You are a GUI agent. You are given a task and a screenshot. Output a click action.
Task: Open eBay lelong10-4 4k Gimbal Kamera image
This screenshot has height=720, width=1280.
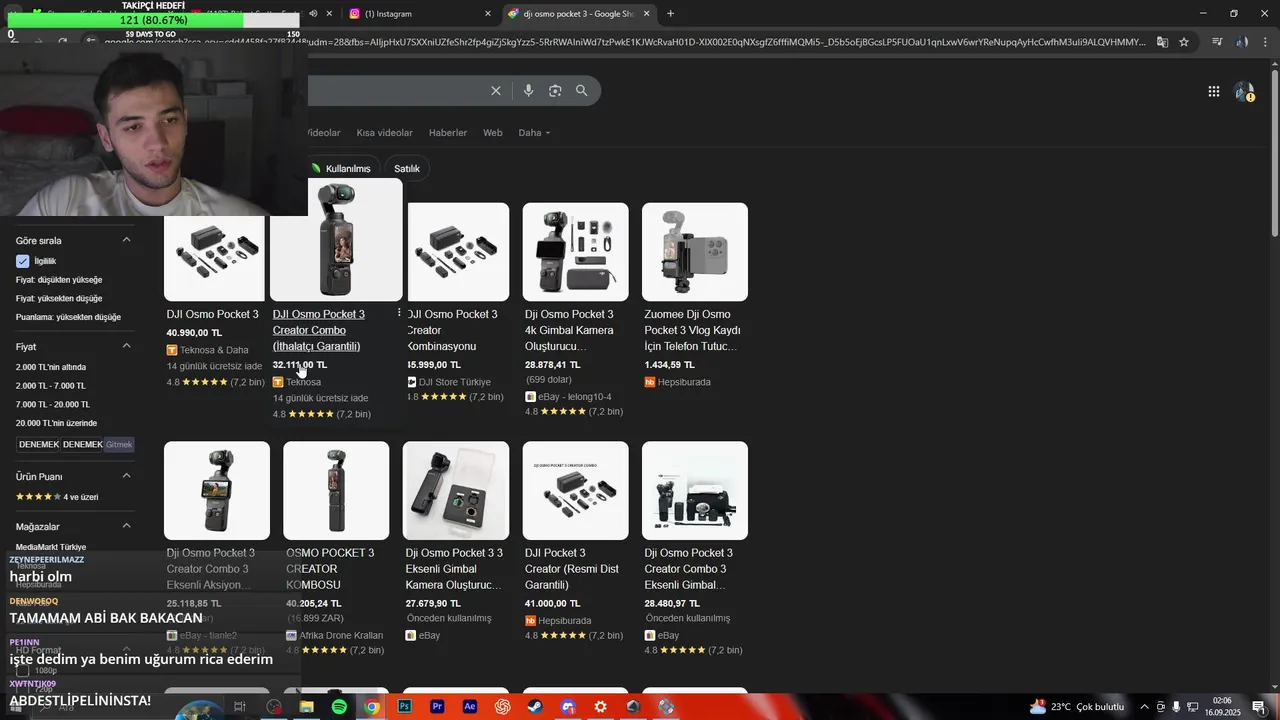click(x=575, y=252)
